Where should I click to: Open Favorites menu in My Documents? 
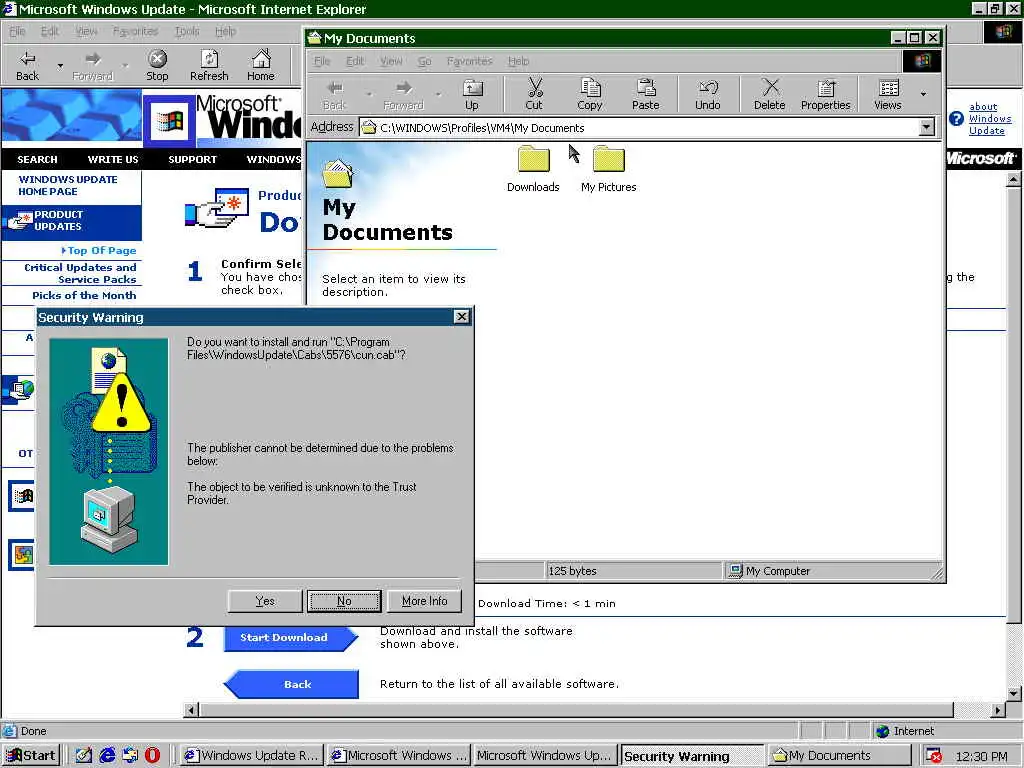coord(470,61)
